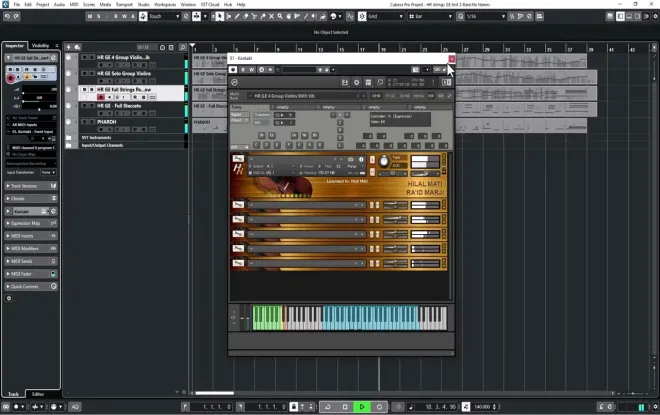The image size is (660, 415).
Task: Open instrument info icon in Kontakt header
Action: tap(361, 160)
